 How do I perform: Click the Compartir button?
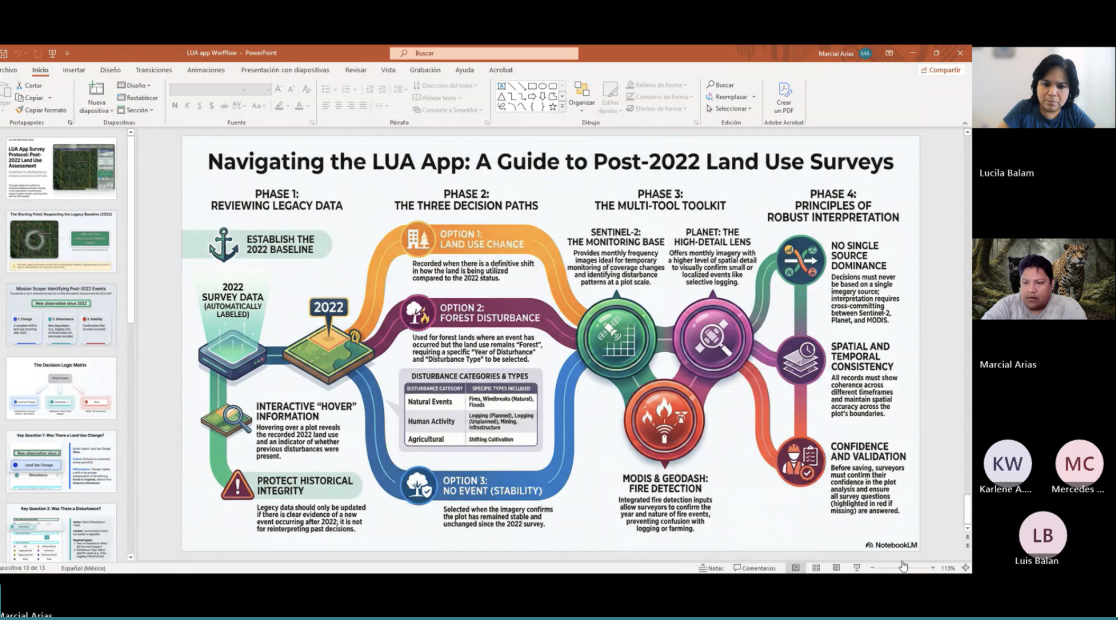[x=940, y=70]
